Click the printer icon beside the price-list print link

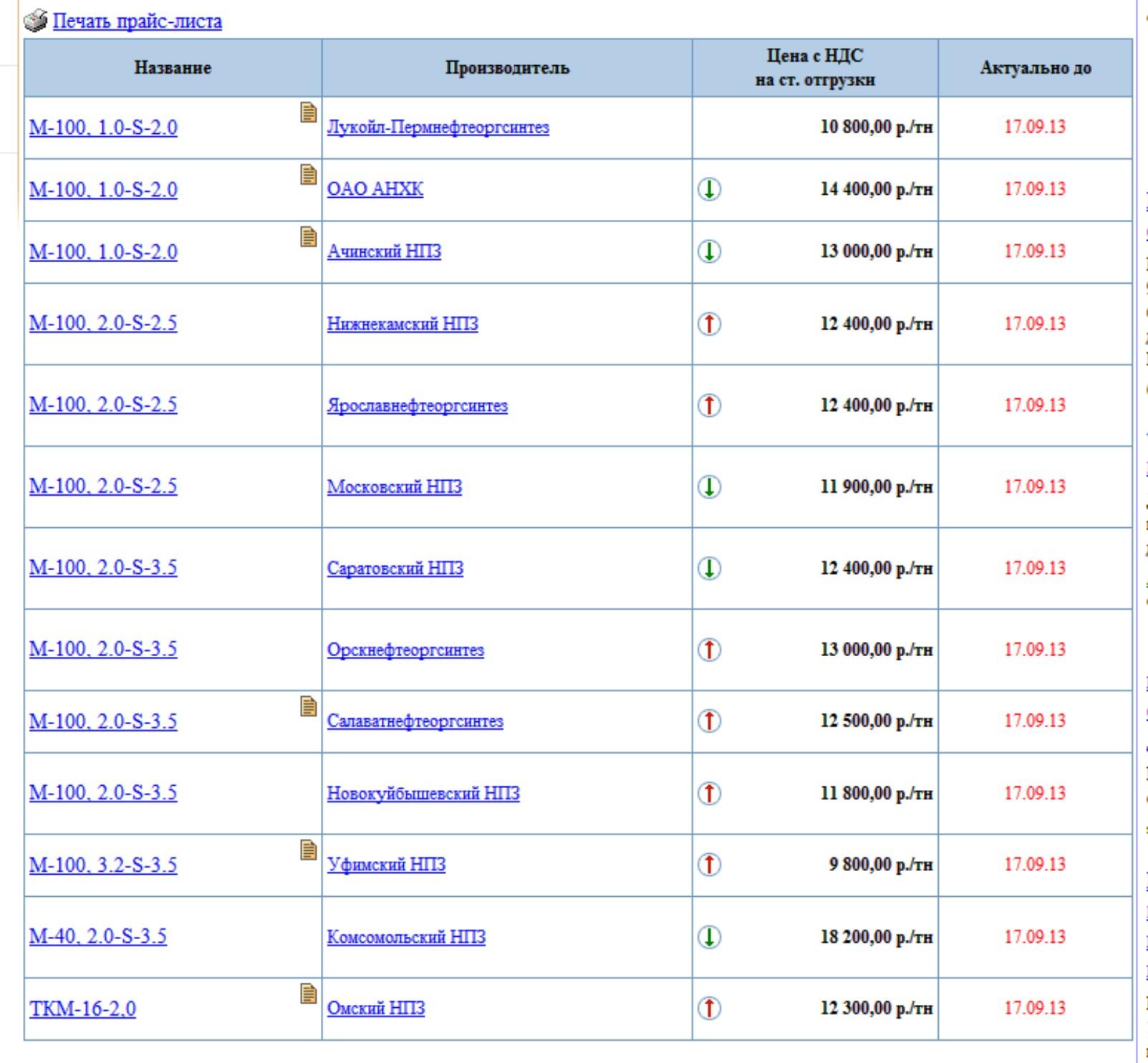[35, 21]
